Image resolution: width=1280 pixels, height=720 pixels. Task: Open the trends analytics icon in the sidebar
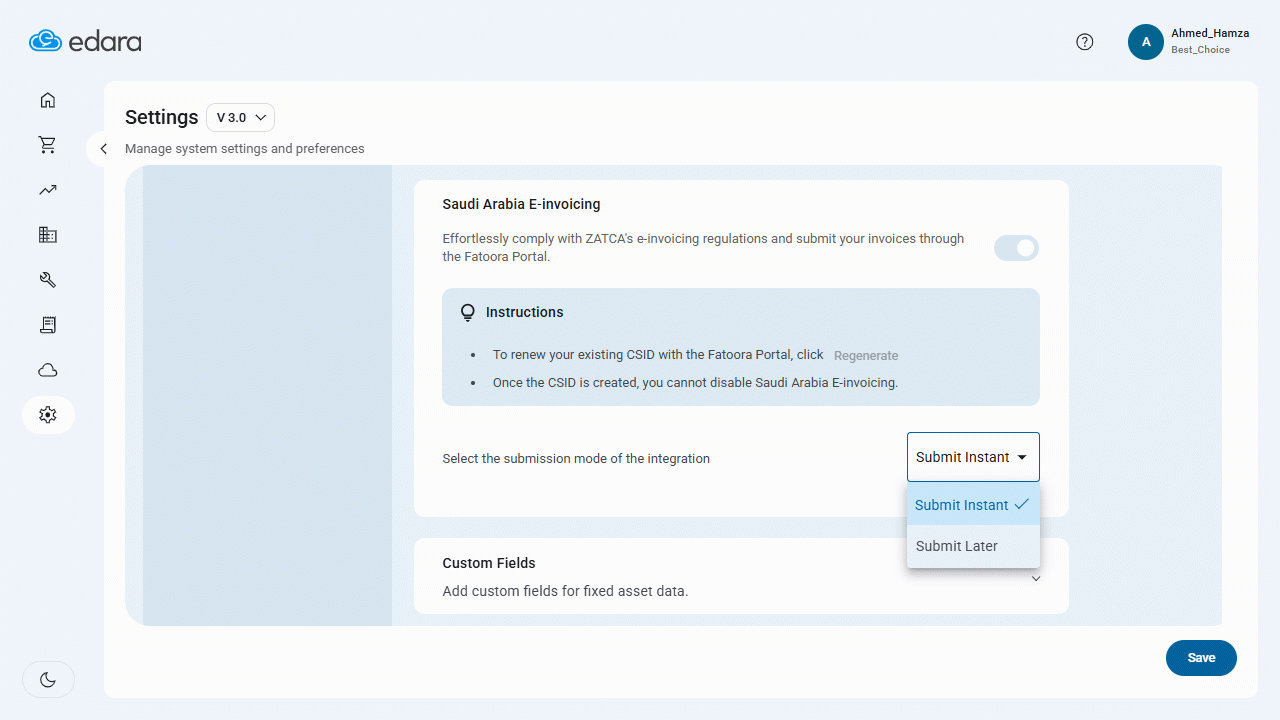pyautogui.click(x=47, y=189)
